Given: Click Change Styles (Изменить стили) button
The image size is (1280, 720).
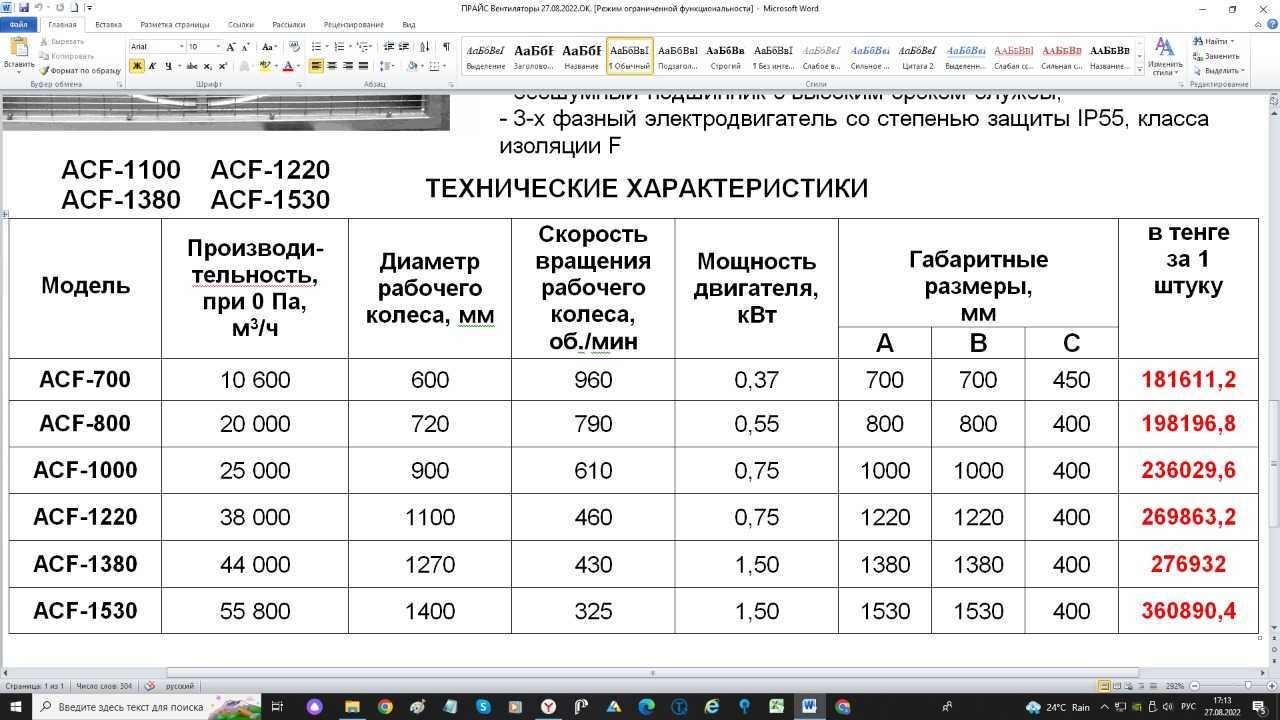Looking at the screenshot, I should click(1165, 55).
